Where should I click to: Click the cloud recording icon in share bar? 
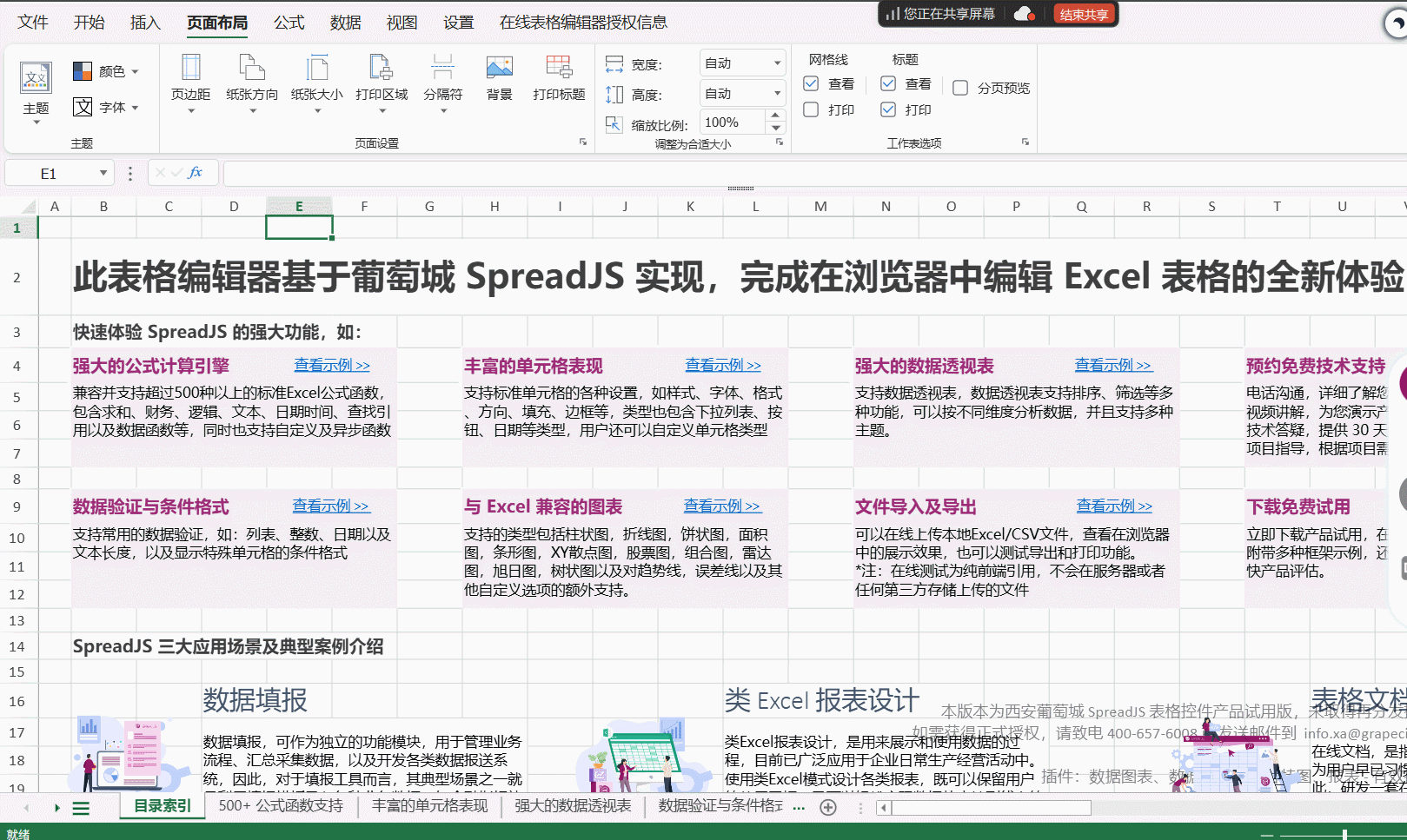point(1025,14)
